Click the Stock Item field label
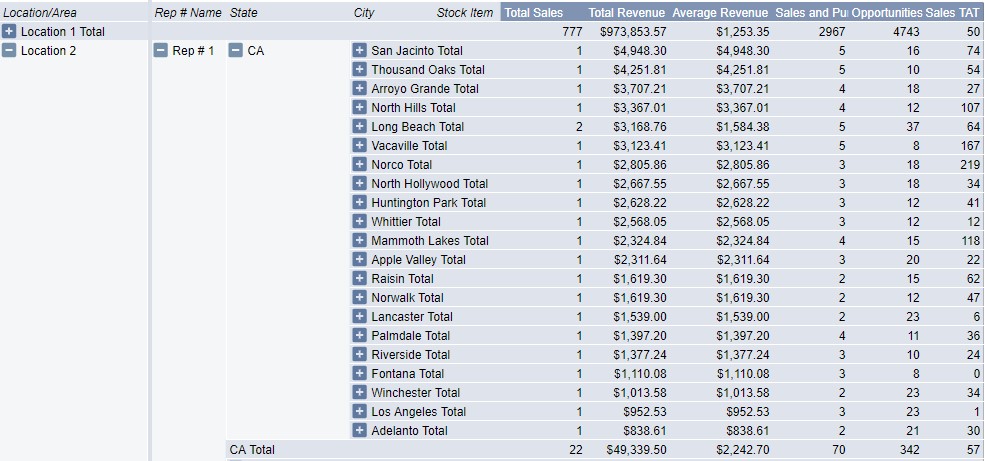Viewport: 985px width, 461px height. [465, 13]
